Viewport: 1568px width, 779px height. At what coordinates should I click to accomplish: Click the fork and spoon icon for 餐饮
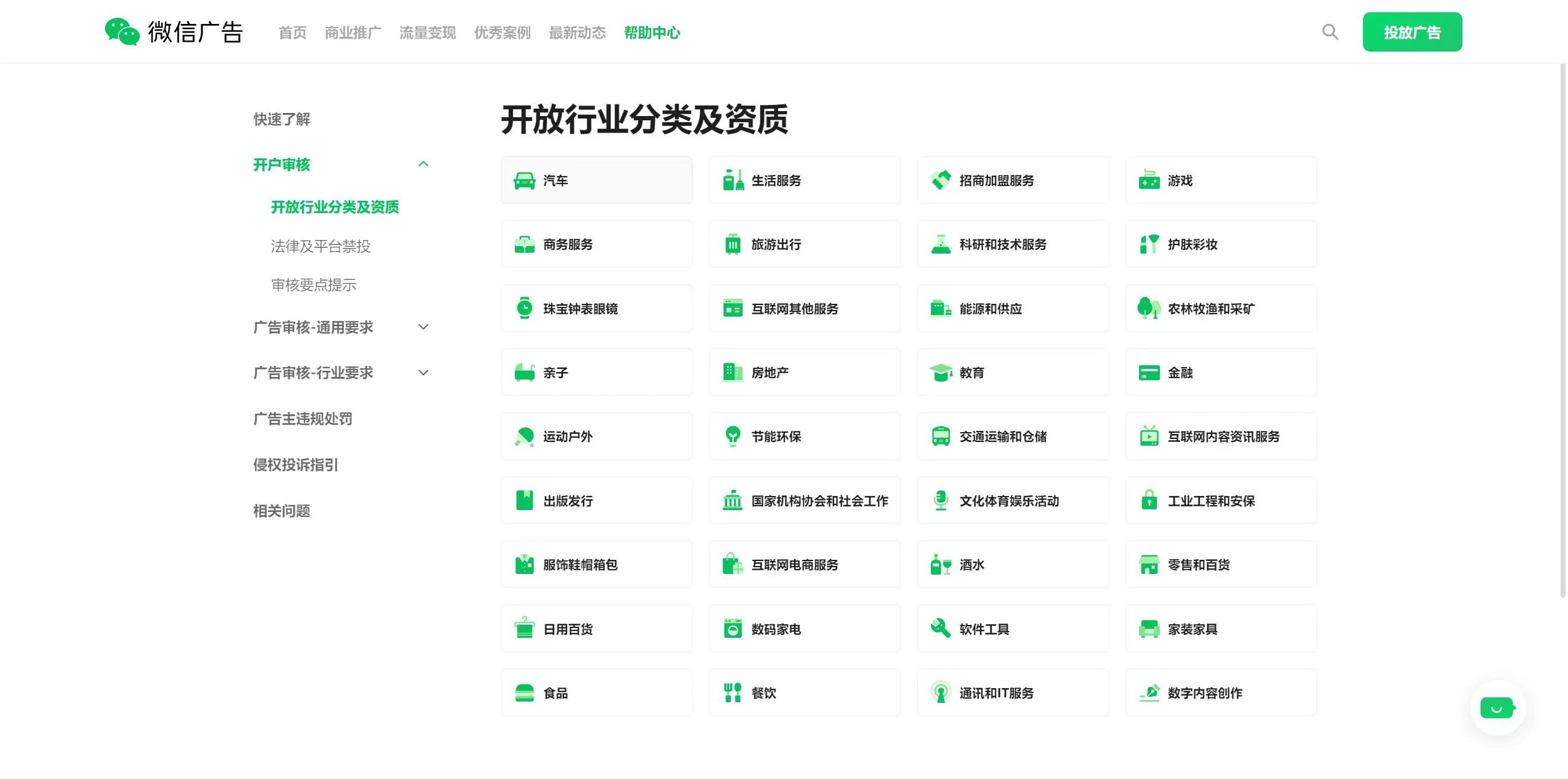coord(732,693)
